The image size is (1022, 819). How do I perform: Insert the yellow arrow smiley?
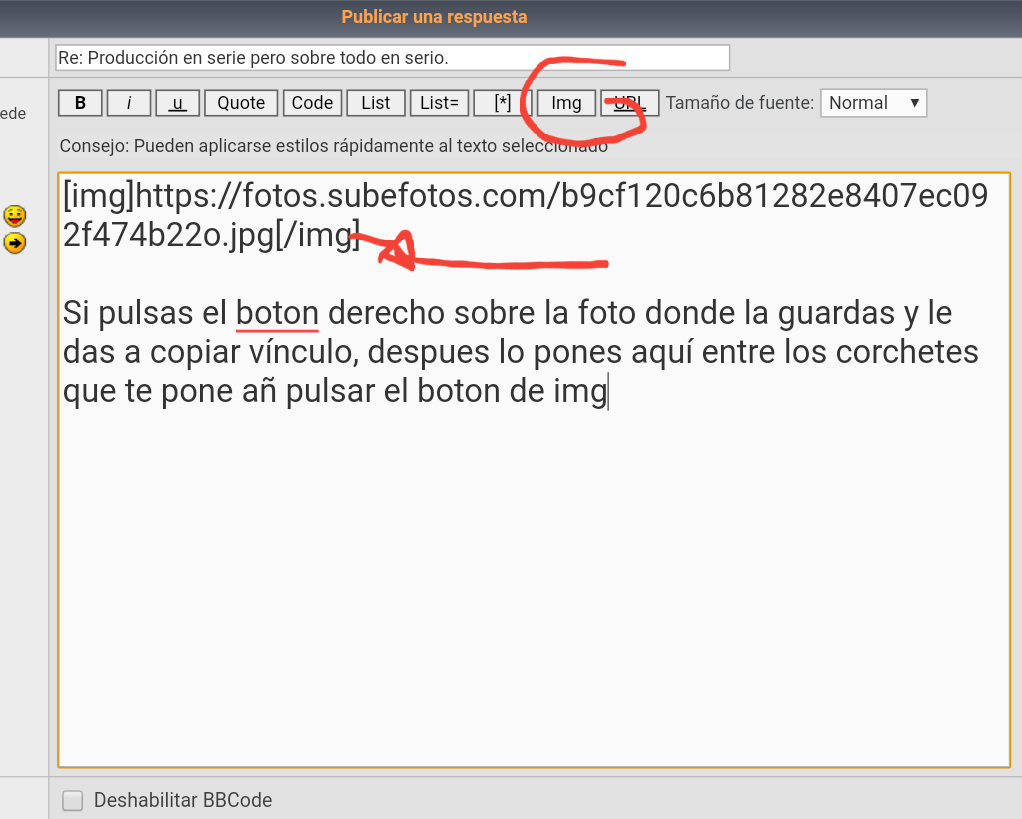pyautogui.click(x=15, y=243)
